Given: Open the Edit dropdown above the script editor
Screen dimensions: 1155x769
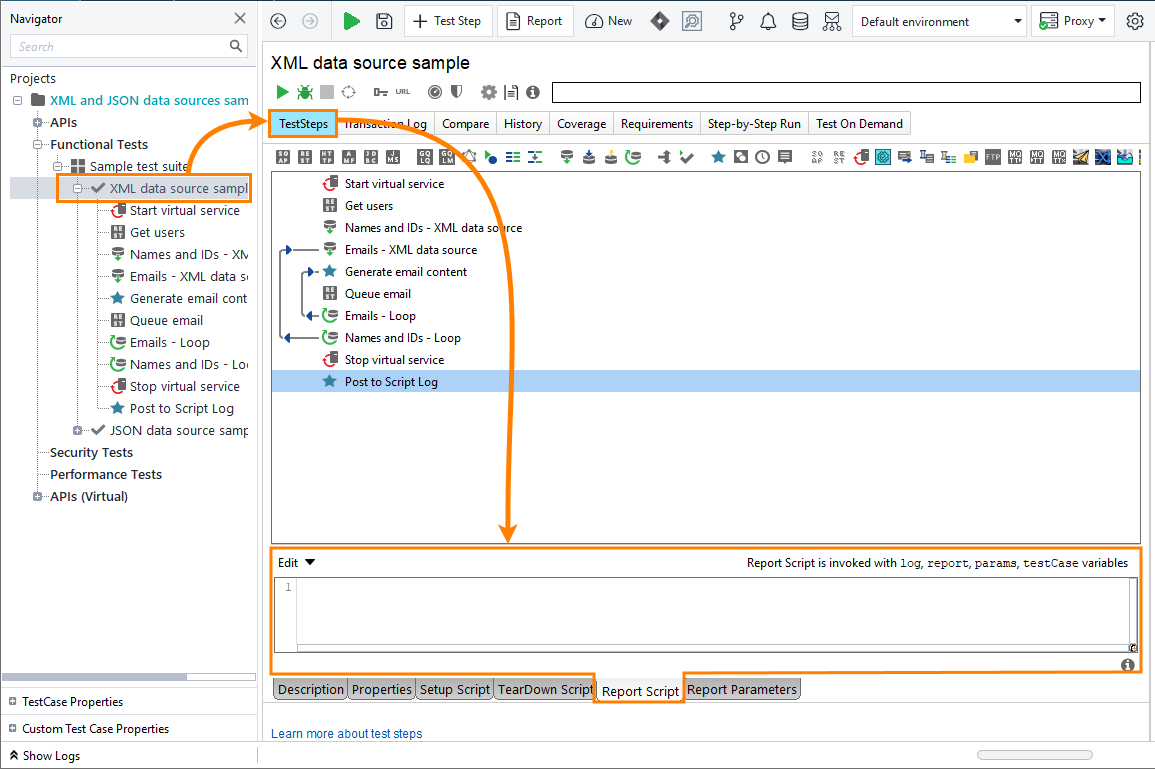Looking at the screenshot, I should 296,563.
